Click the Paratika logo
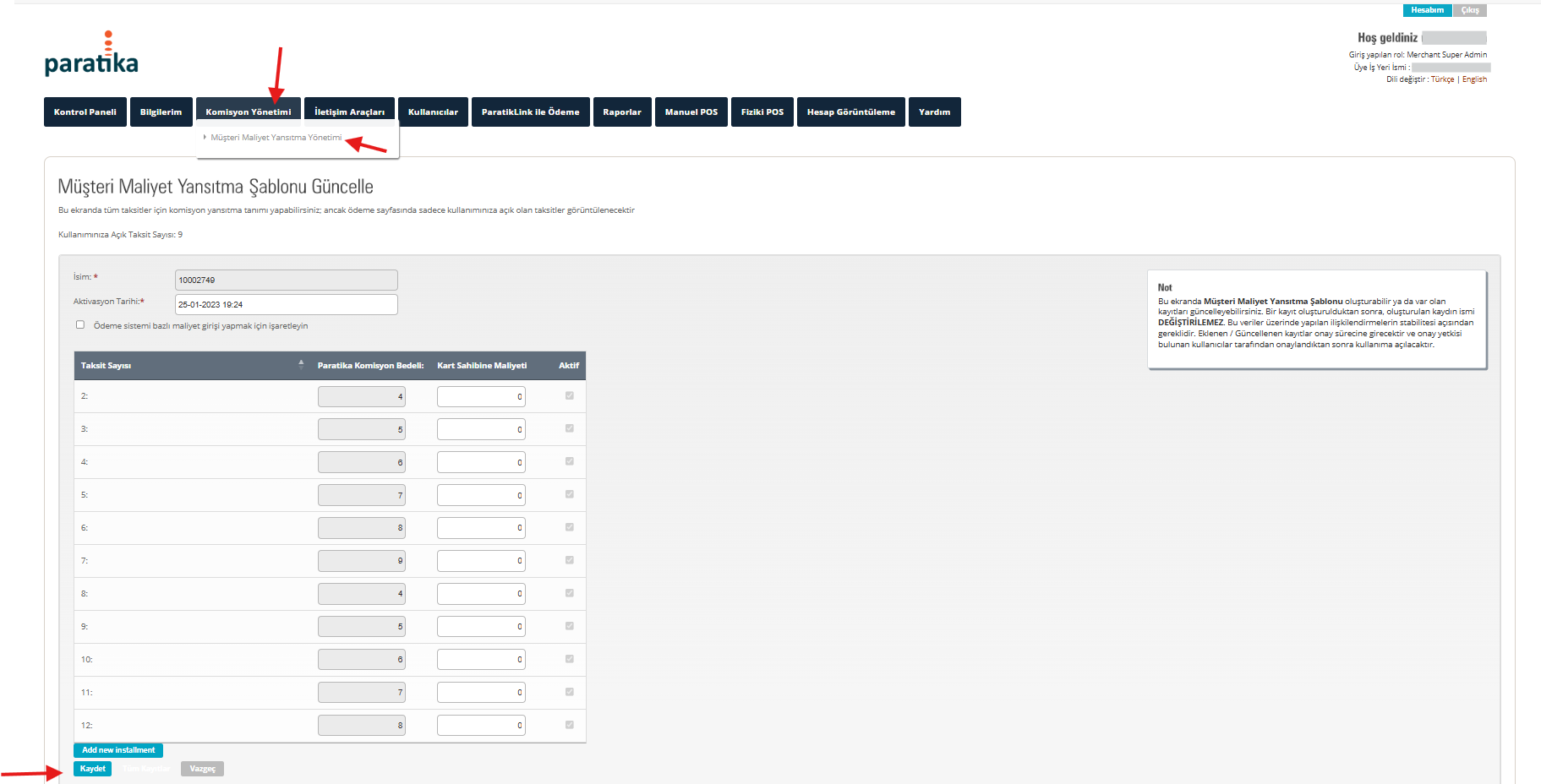The height and width of the screenshot is (784, 1541). point(91,56)
